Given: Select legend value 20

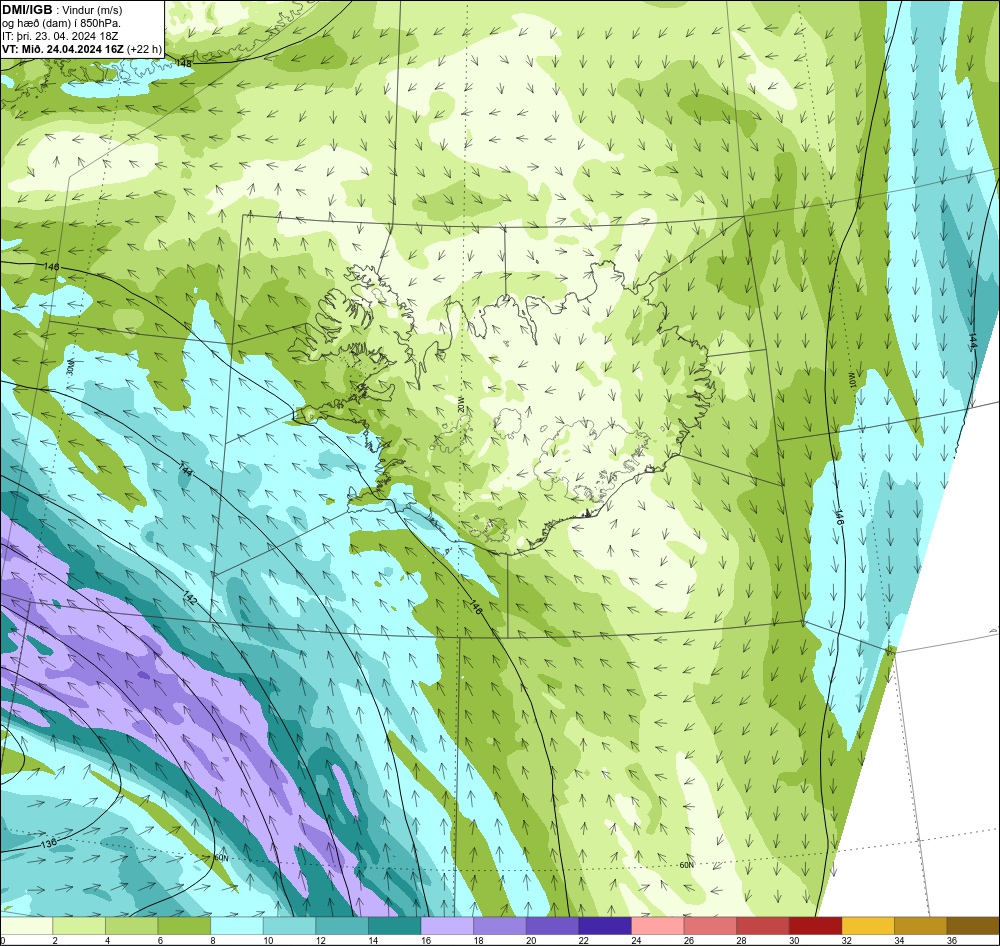Looking at the screenshot, I should point(531,940).
